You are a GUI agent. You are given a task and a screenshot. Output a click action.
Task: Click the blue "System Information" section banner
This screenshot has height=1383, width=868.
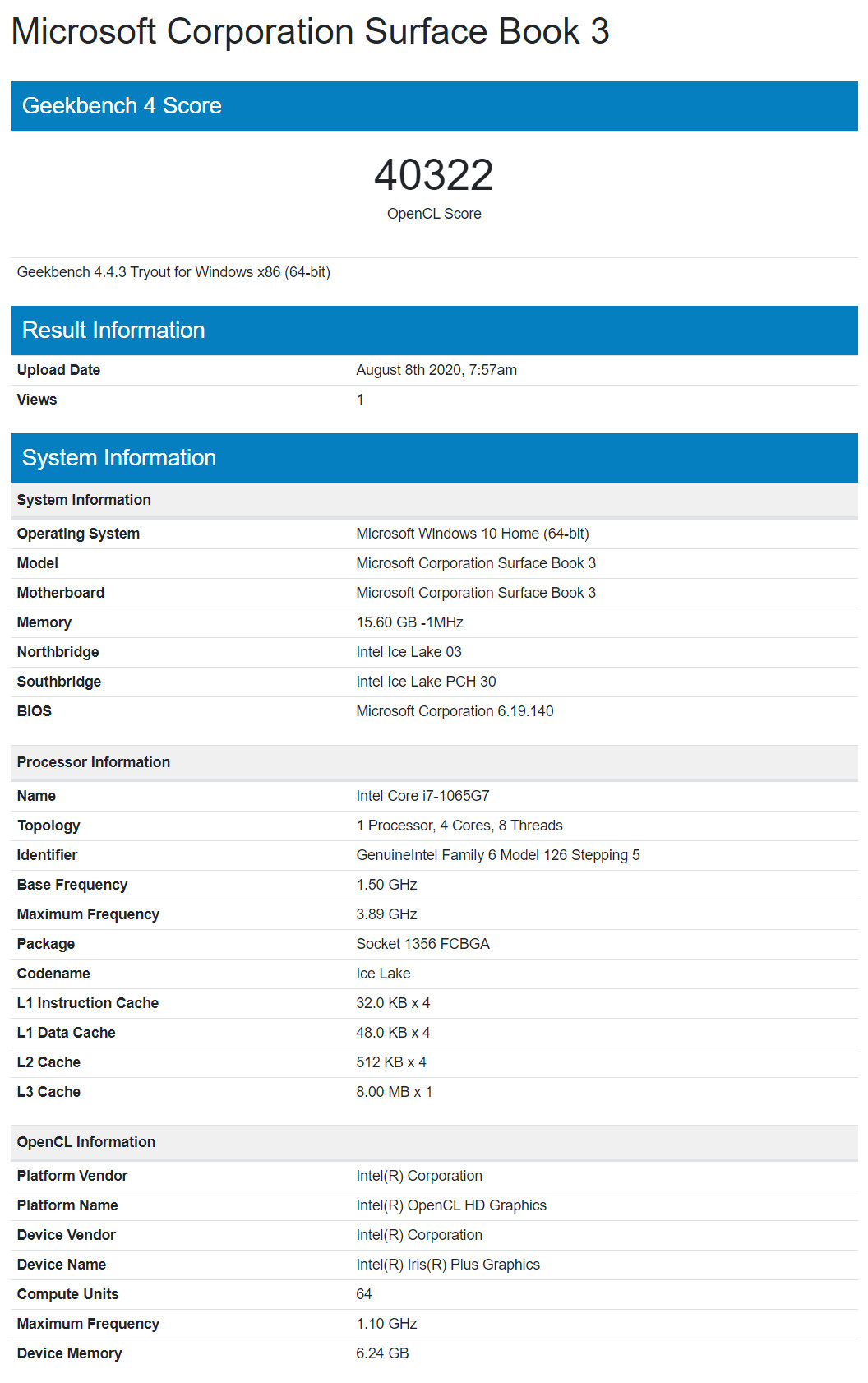[x=434, y=458]
